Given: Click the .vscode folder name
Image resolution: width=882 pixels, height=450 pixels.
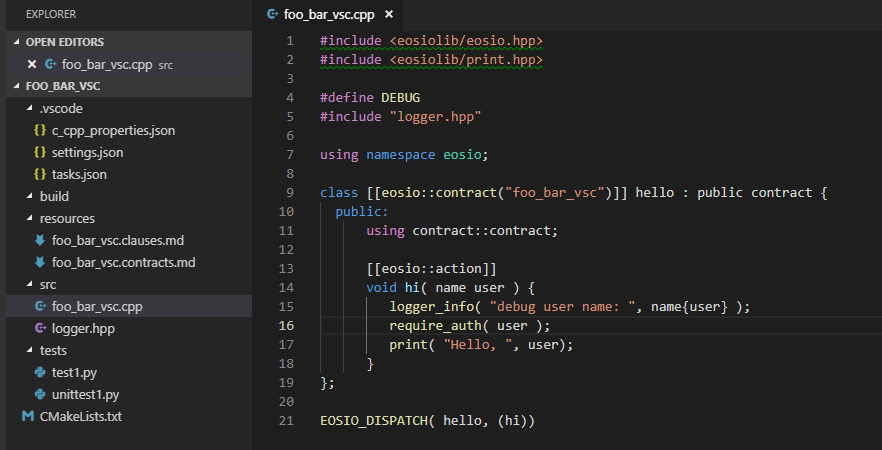Looking at the screenshot, I should tap(61, 109).
